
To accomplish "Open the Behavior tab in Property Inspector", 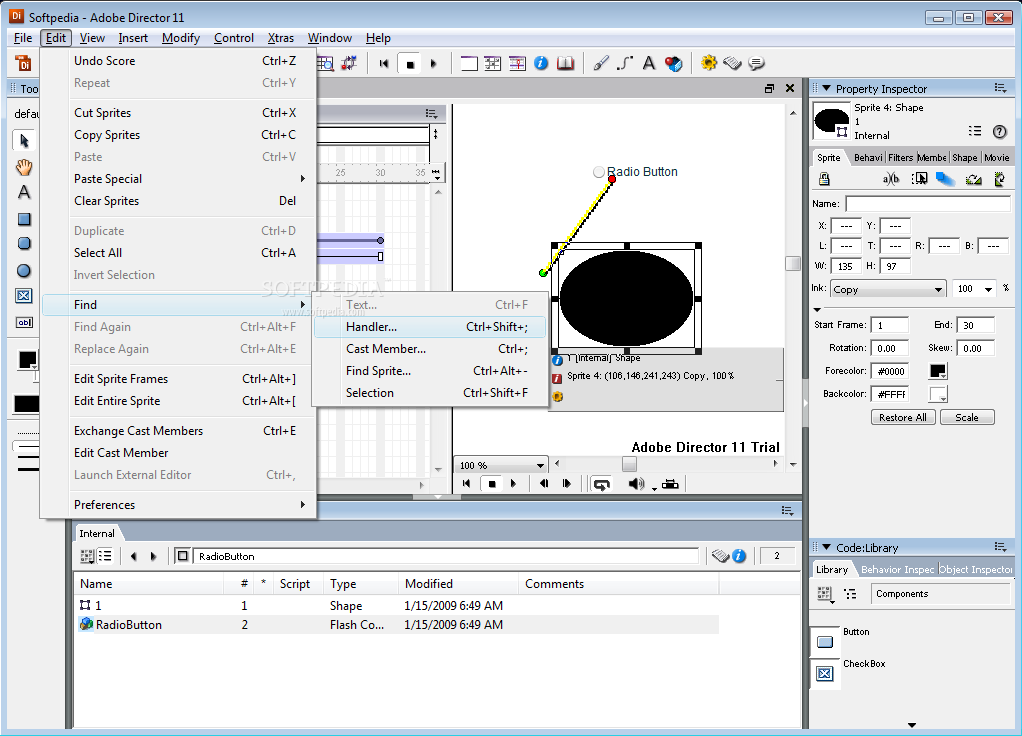I will point(868,158).
